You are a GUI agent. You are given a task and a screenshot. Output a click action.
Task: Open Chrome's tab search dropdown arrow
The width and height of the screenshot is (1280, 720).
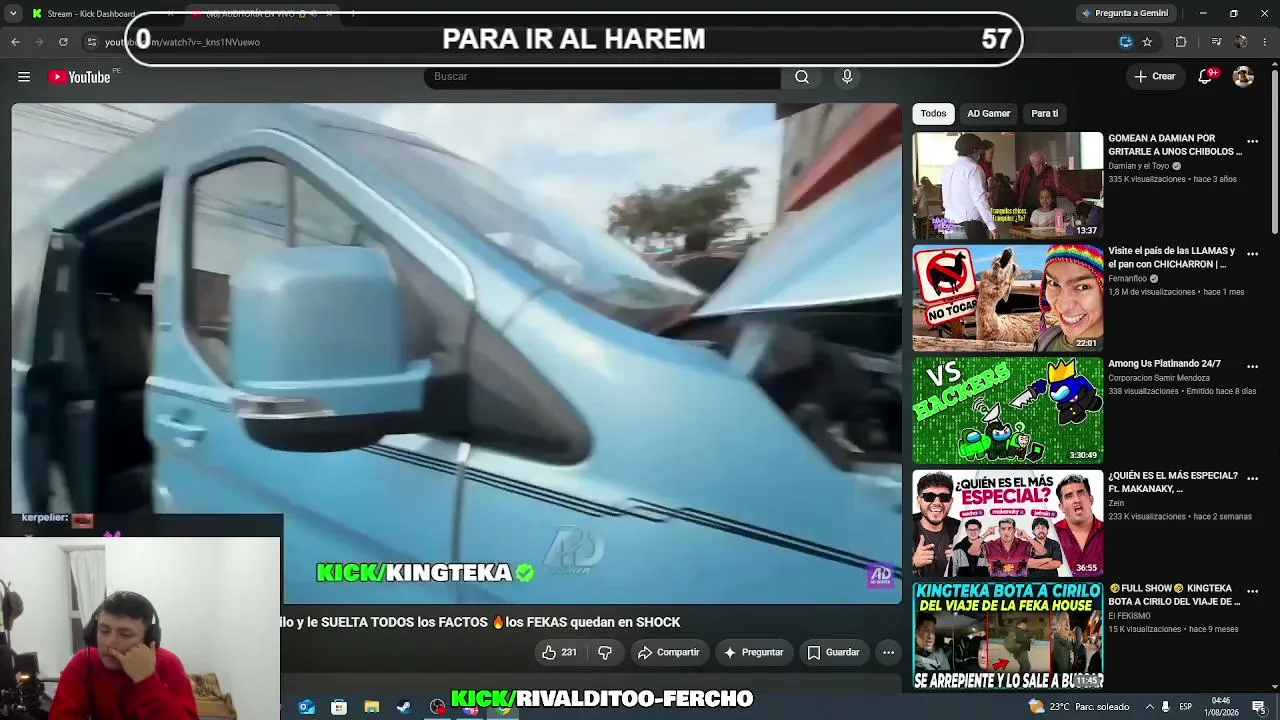pos(13,14)
